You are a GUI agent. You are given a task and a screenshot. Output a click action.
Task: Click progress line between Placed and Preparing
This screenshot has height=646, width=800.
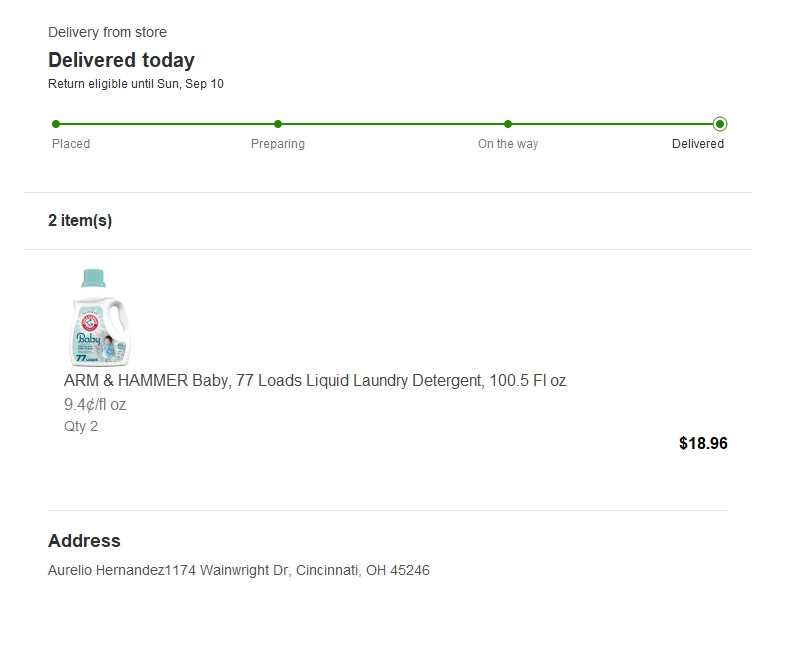tap(167, 124)
